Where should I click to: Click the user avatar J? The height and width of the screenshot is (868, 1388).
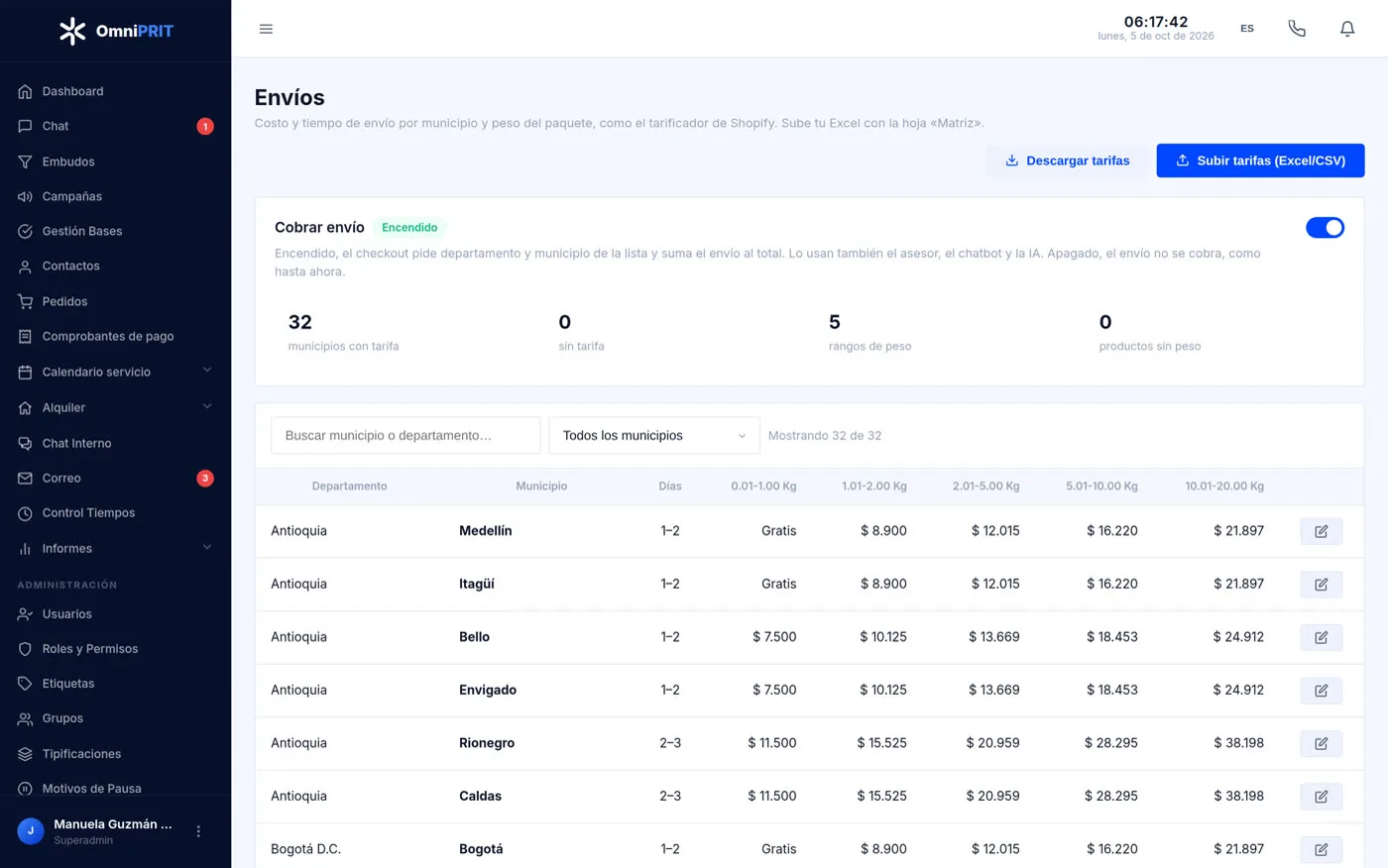pos(31,831)
